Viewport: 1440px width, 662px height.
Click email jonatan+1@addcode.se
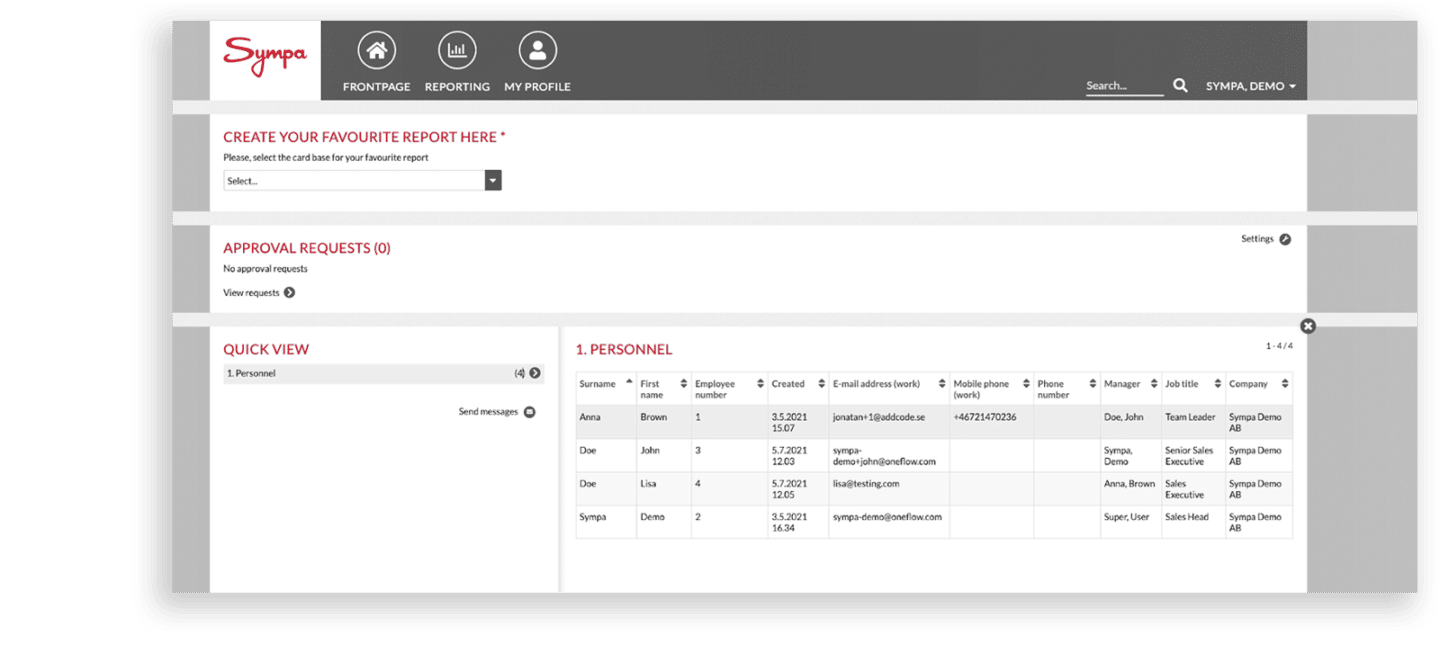879,417
